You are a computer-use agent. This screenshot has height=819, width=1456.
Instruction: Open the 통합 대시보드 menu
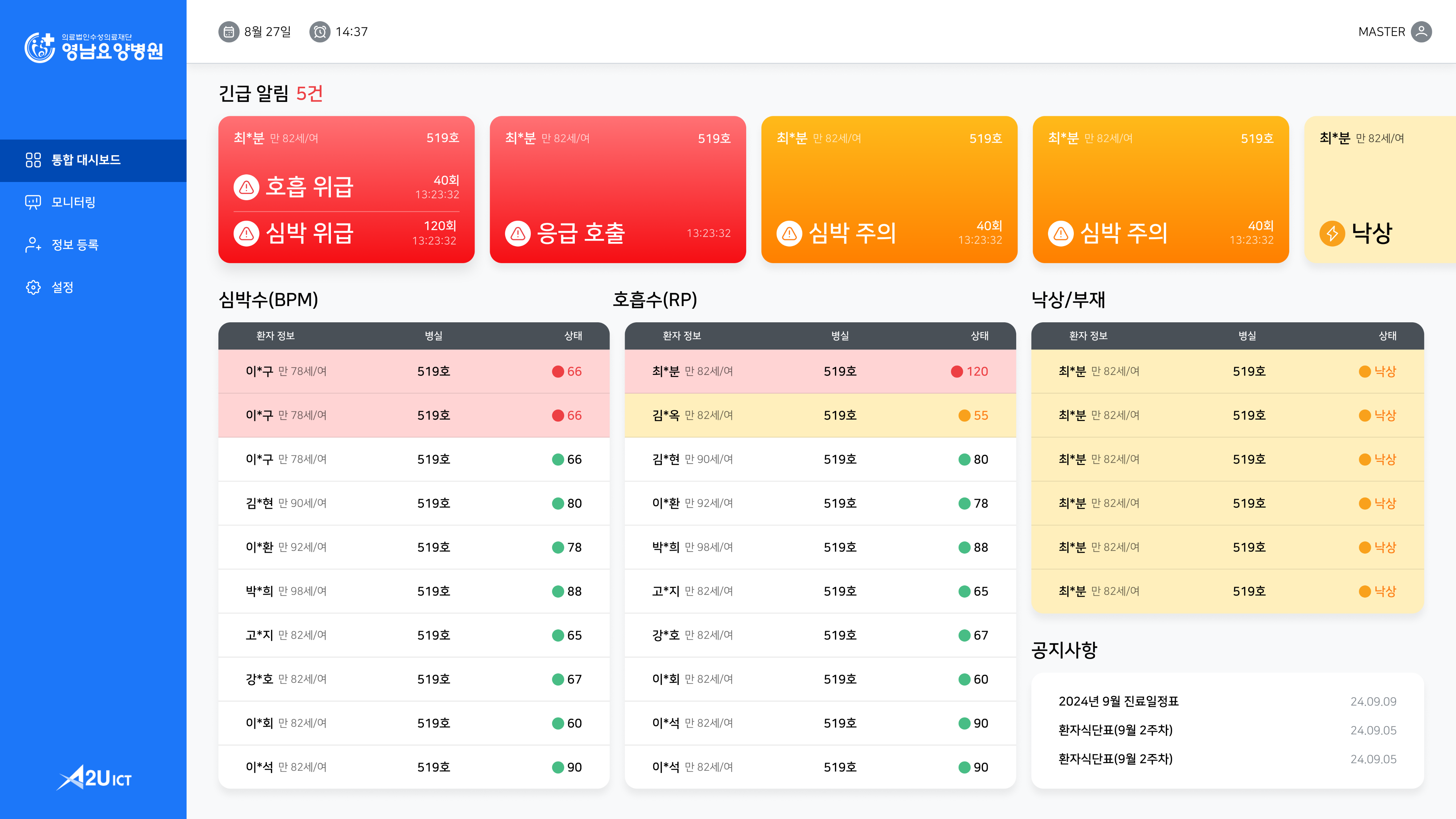[93, 160]
